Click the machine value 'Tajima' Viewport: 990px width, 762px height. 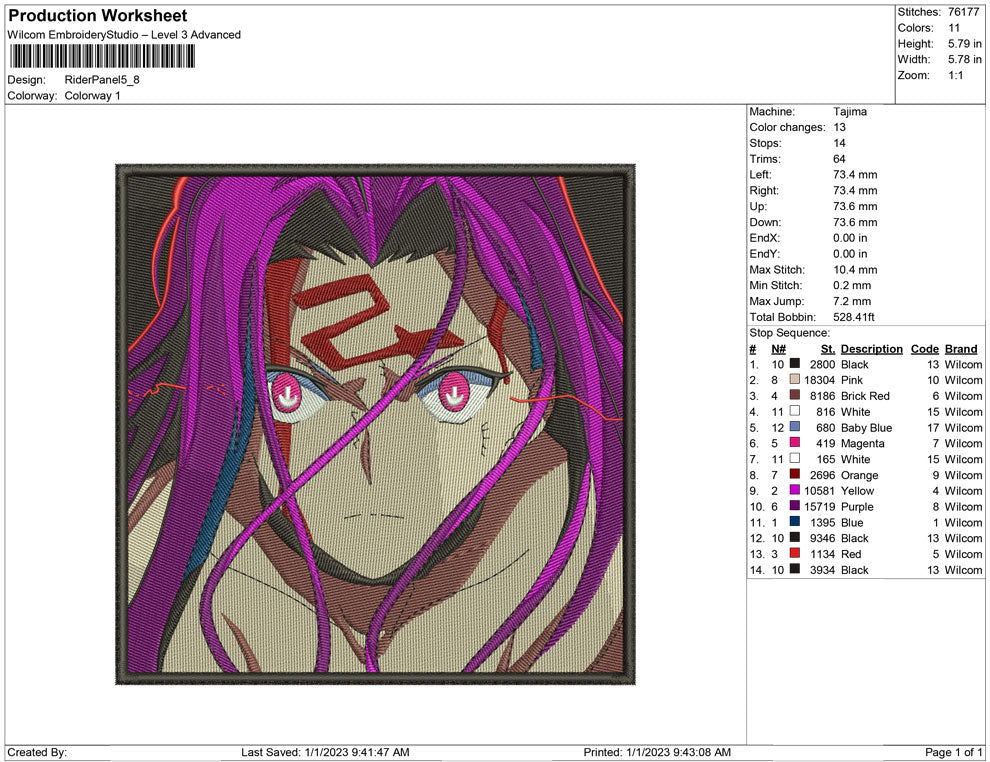(850, 112)
